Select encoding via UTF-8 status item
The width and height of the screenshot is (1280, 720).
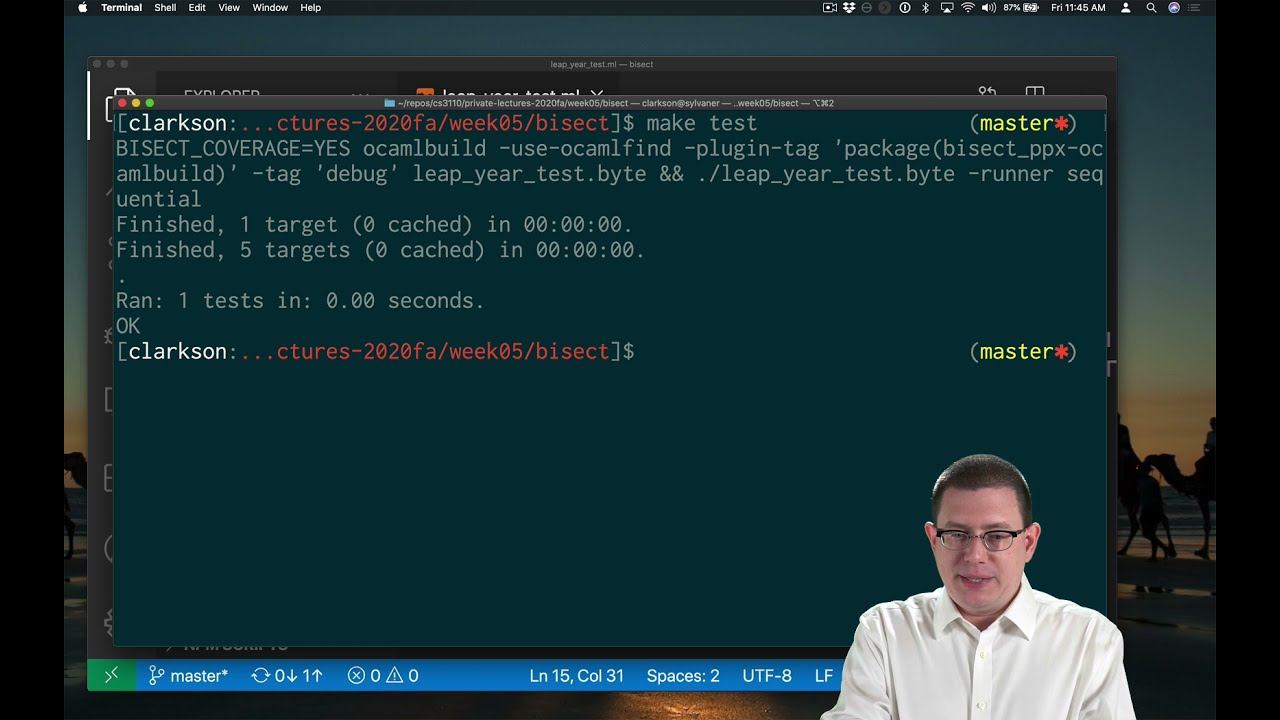click(767, 676)
